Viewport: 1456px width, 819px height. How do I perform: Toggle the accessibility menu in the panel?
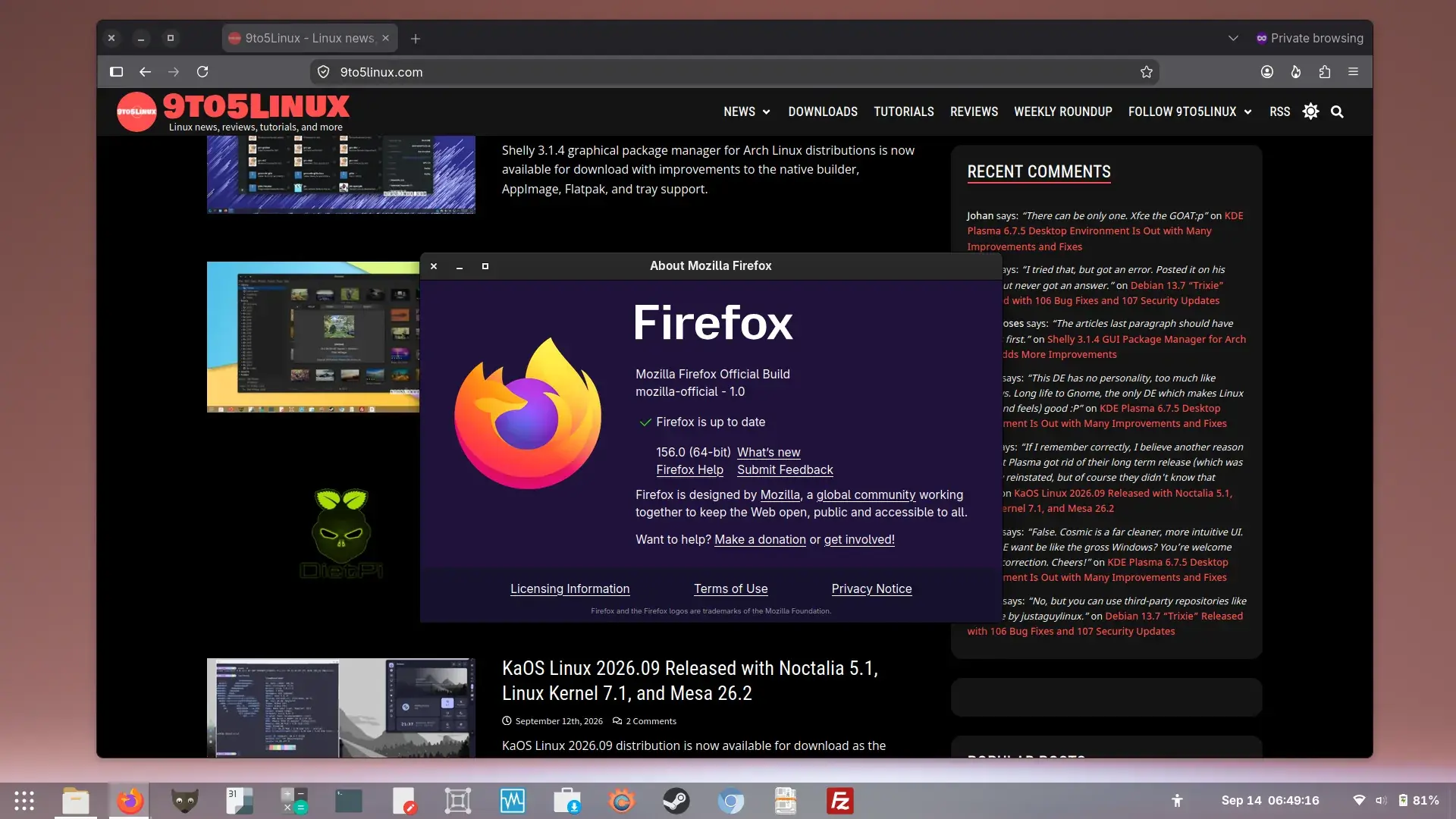[1177, 801]
